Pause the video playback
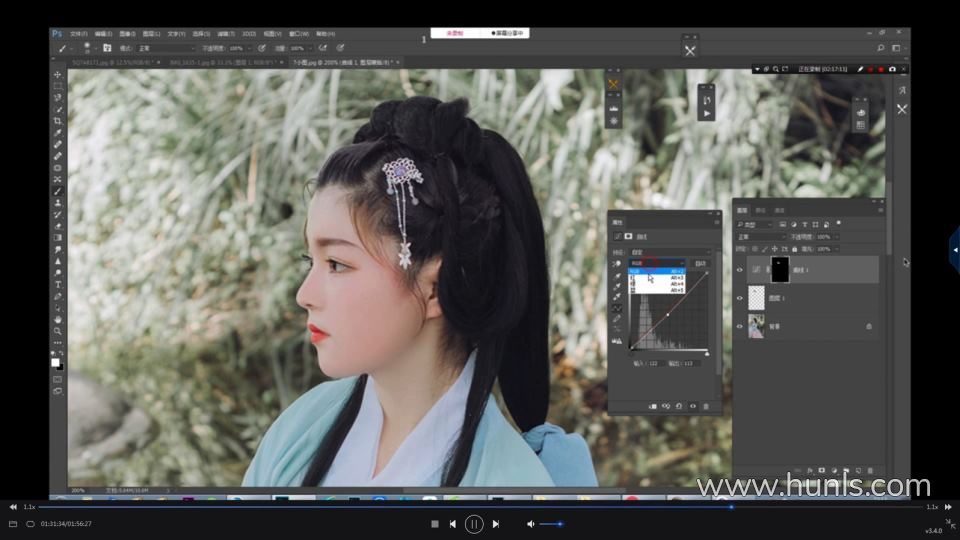This screenshot has height=540, width=960. tap(474, 523)
